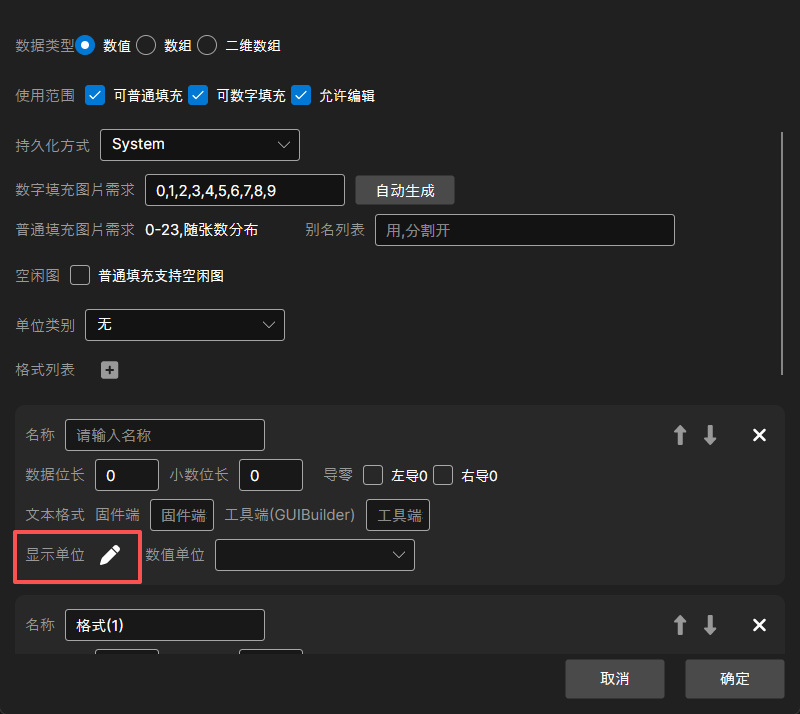Select the 数组 data type radio button
The image size is (800, 714).
(x=146, y=45)
